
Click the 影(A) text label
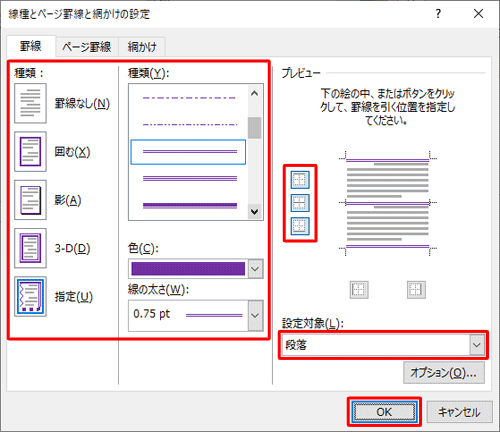point(68,200)
